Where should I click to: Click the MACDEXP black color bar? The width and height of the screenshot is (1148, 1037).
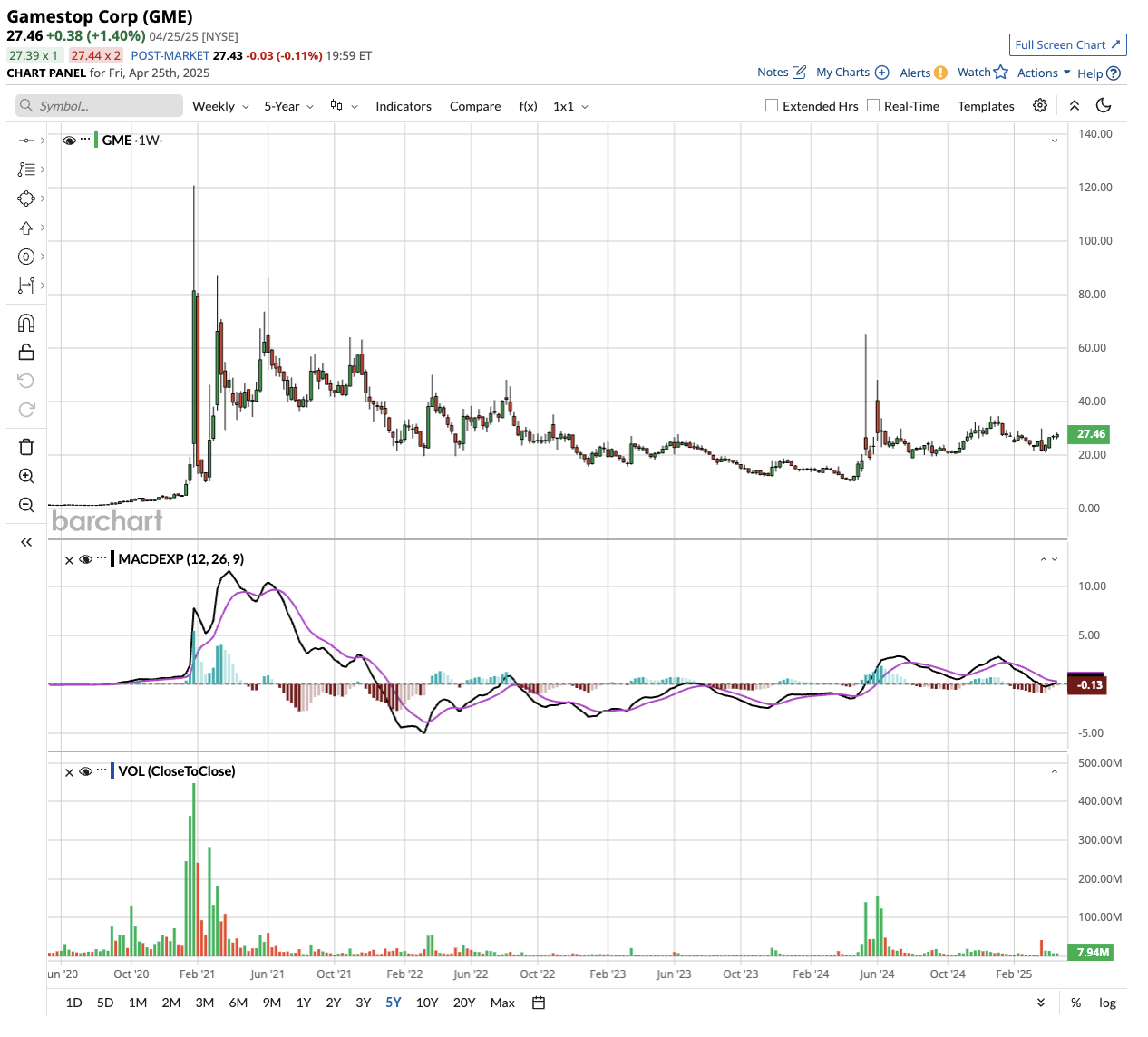click(x=112, y=558)
